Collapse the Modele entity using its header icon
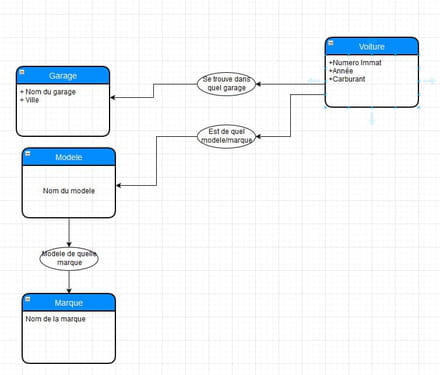Image resolution: width=440 pixels, height=375 pixels. (x=28, y=153)
